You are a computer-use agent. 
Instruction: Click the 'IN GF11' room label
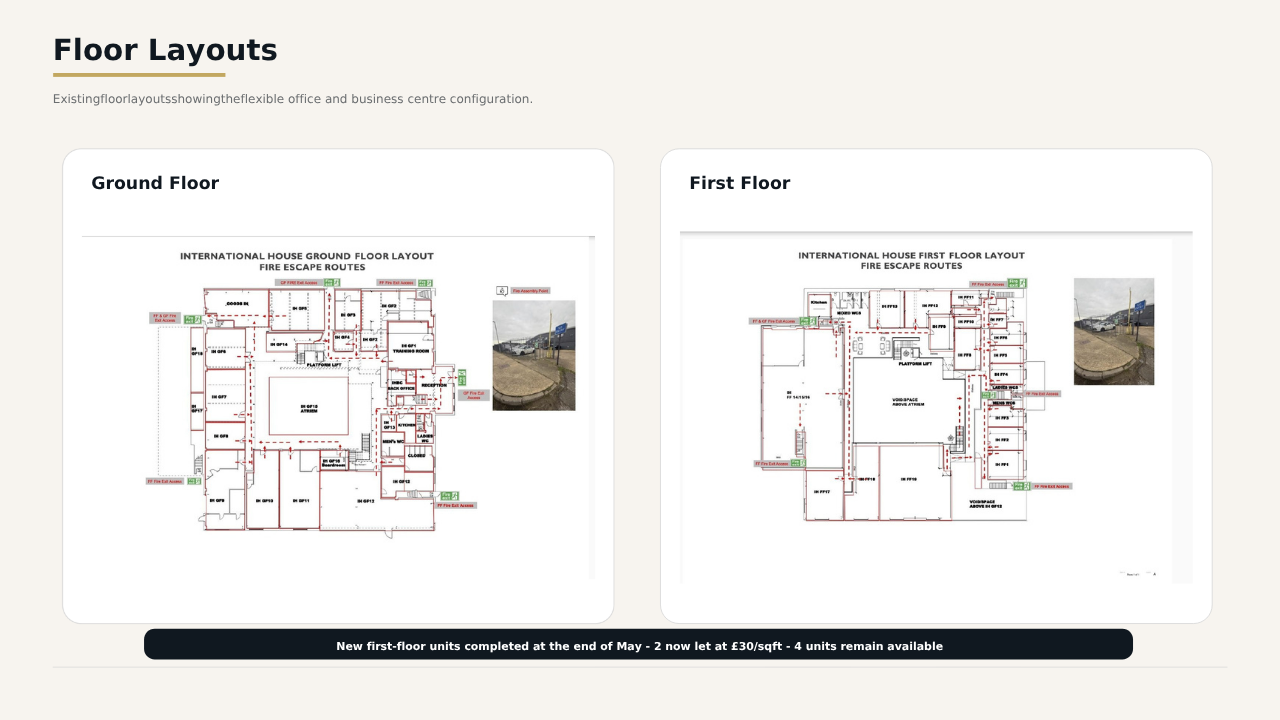[300, 500]
